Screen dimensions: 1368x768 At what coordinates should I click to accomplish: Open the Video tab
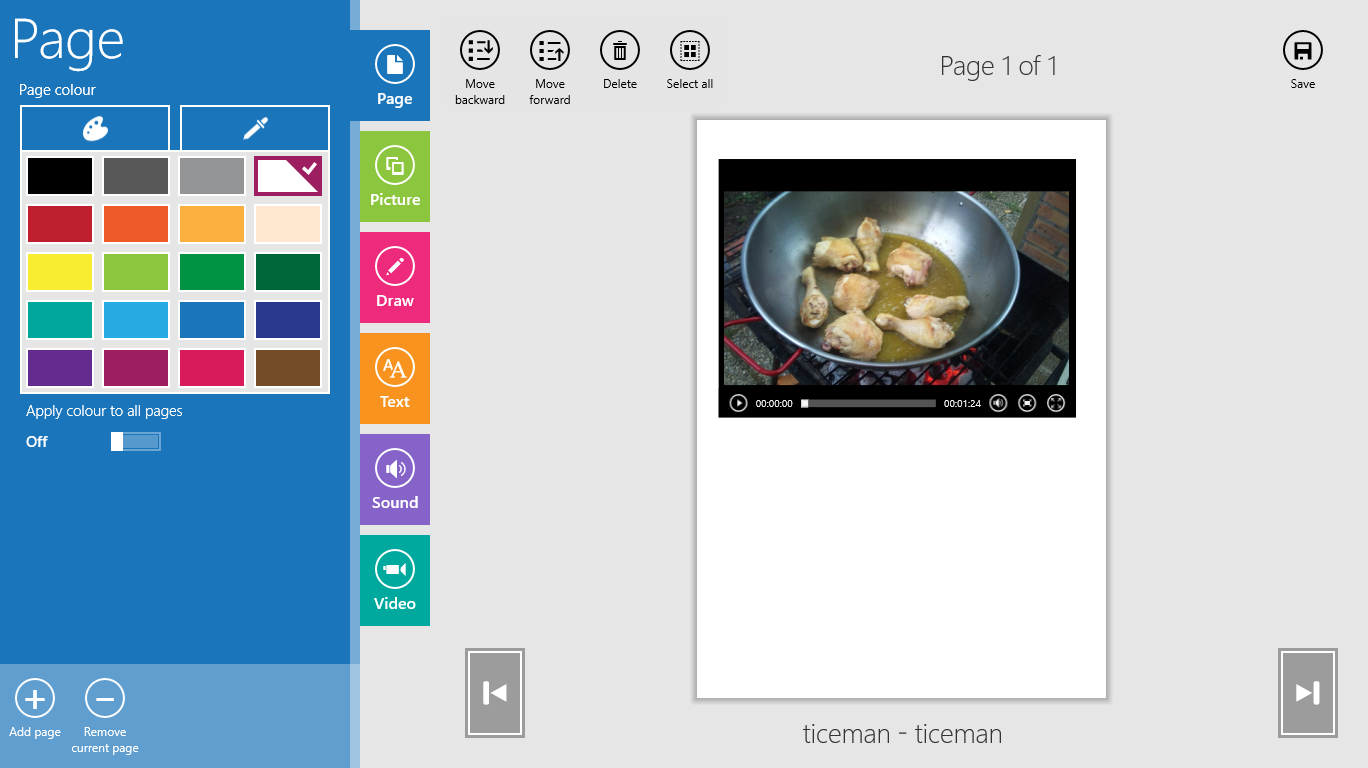395,580
